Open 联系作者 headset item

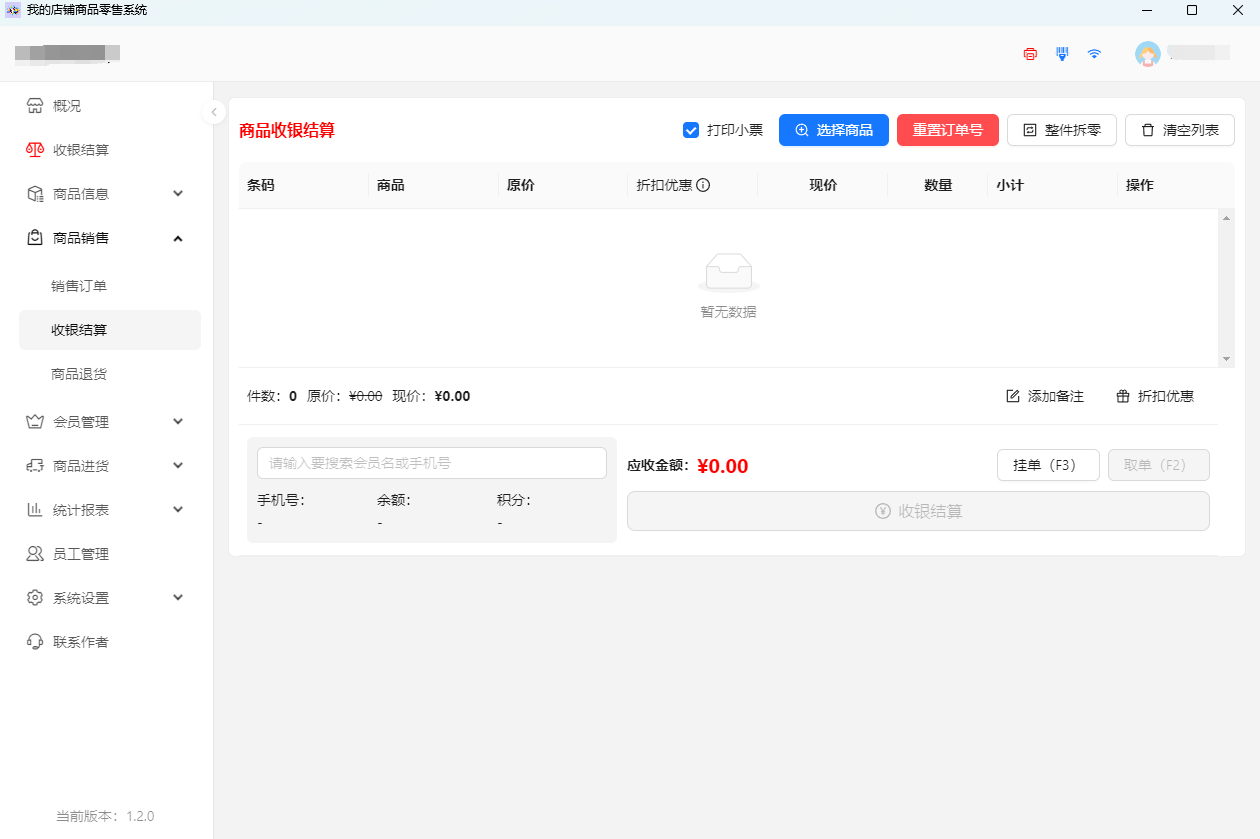click(x=80, y=642)
